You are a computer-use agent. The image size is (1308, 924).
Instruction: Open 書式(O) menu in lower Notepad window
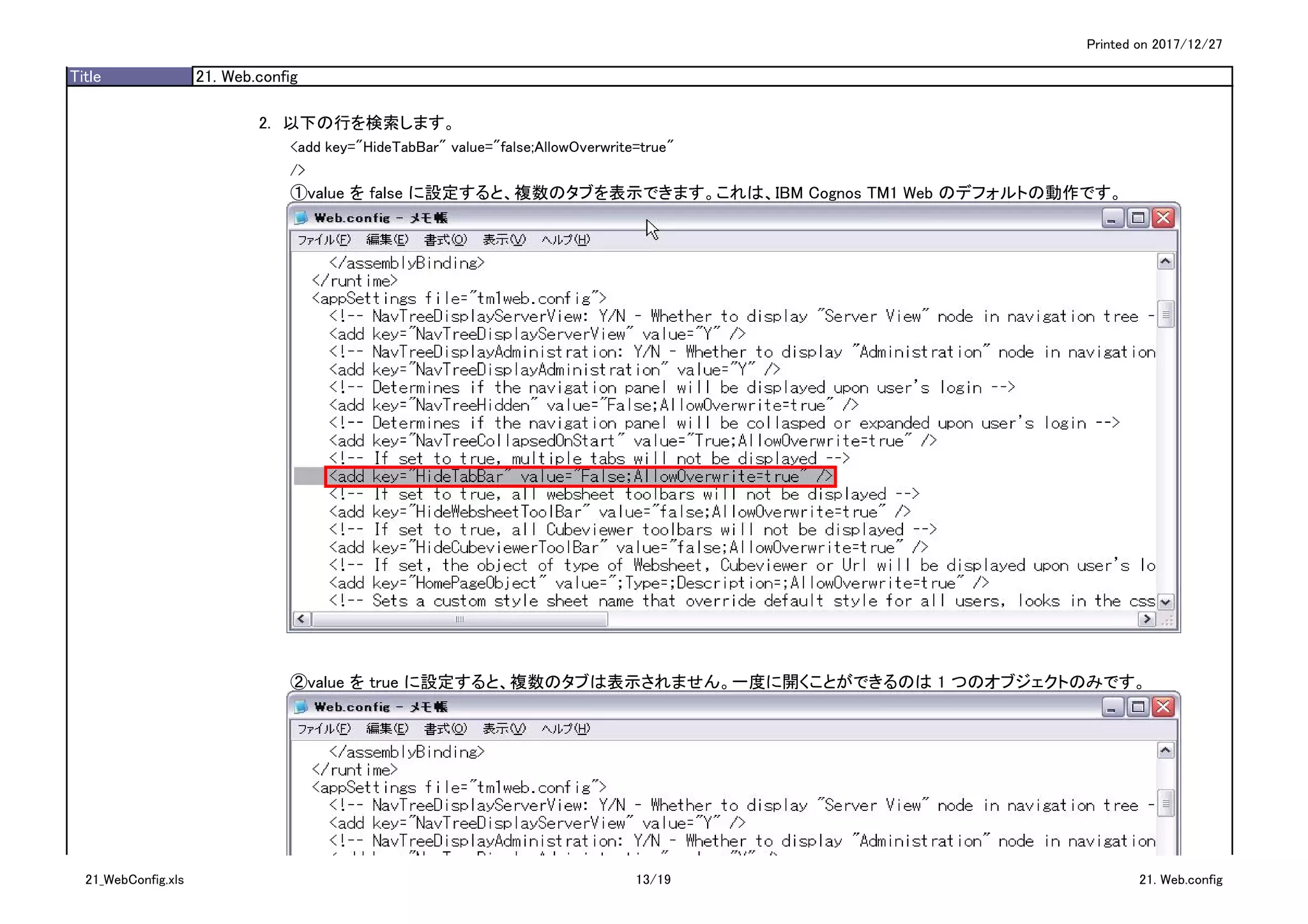pos(445,729)
